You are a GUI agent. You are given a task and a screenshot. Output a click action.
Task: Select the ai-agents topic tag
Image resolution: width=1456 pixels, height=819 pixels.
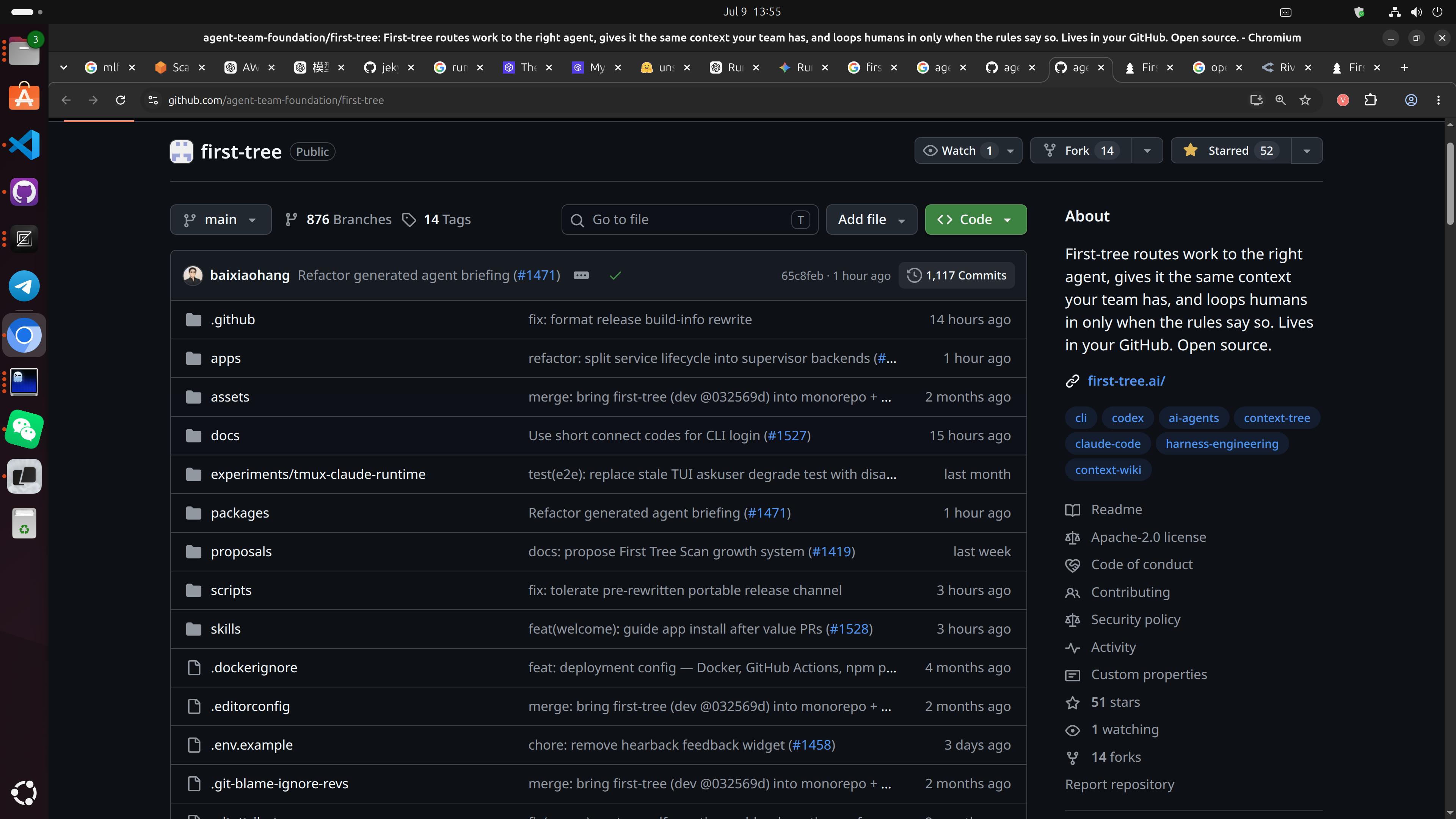pos(1193,418)
